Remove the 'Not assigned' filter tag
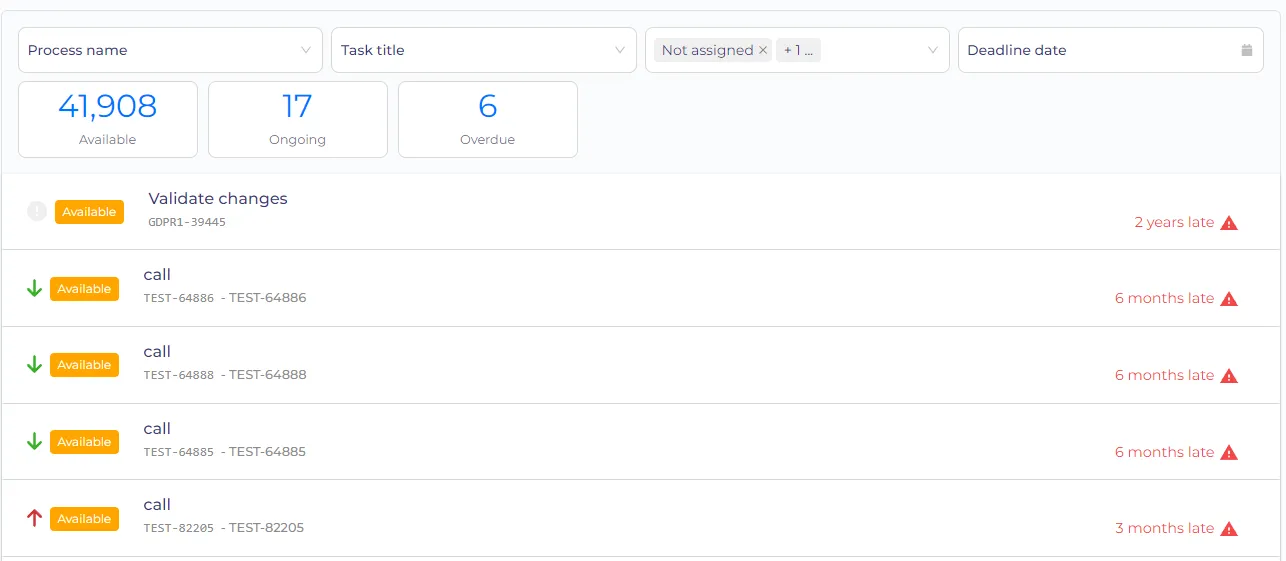 pos(763,50)
